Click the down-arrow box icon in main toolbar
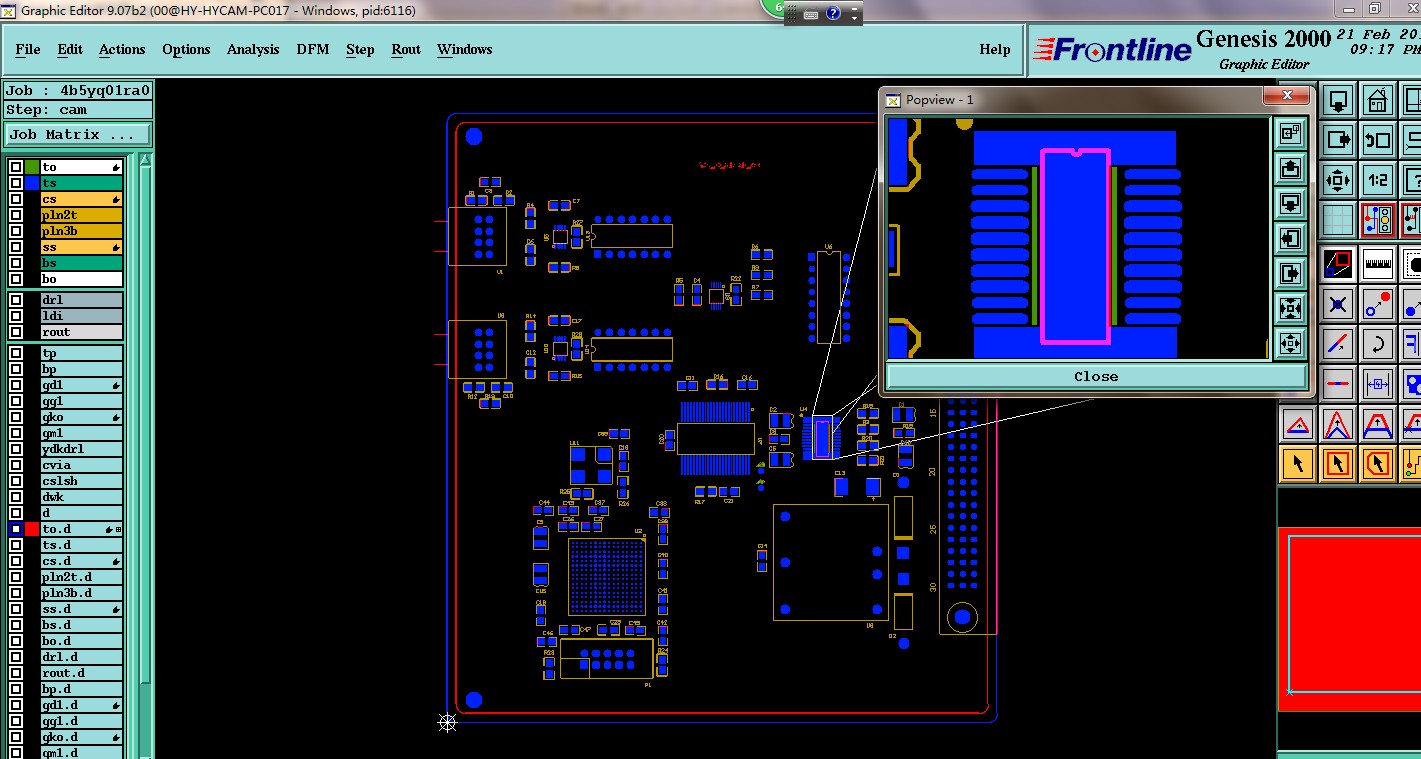The image size is (1421, 759). (x=1338, y=101)
